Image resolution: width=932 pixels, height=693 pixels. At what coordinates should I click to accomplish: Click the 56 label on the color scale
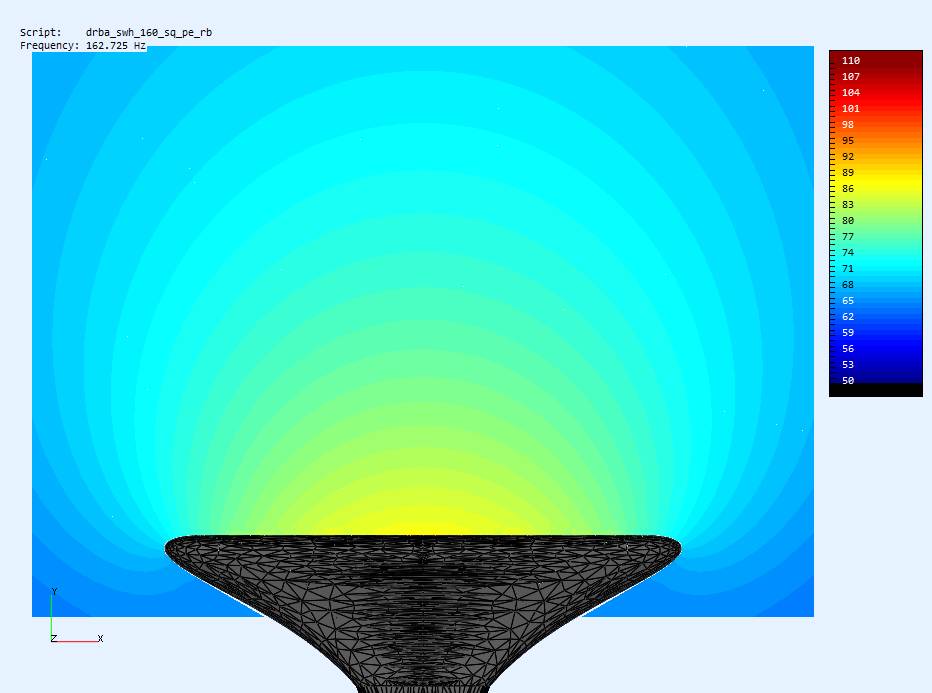point(848,349)
